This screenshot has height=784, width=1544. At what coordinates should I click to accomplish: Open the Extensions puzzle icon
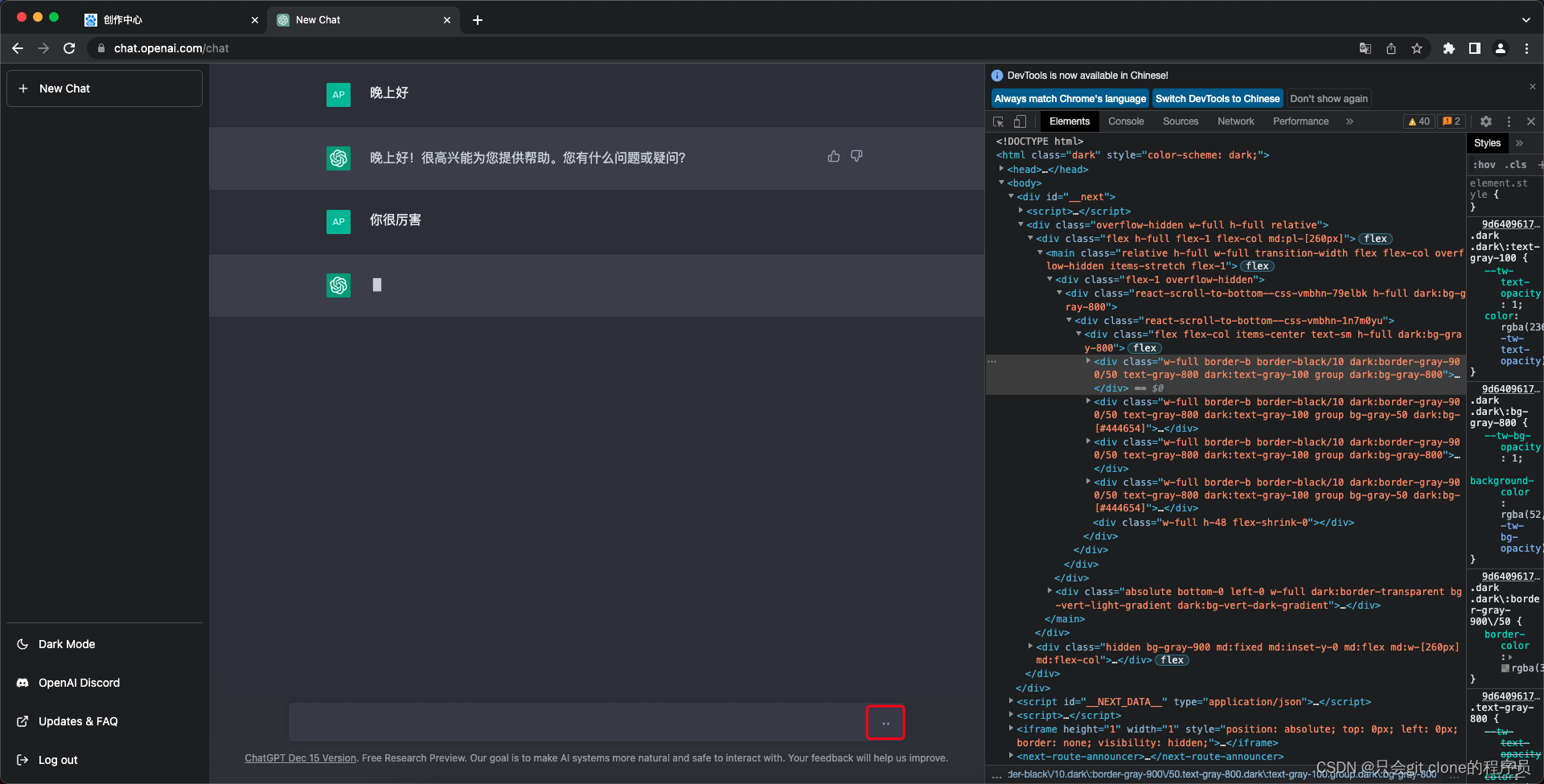coord(1449,48)
